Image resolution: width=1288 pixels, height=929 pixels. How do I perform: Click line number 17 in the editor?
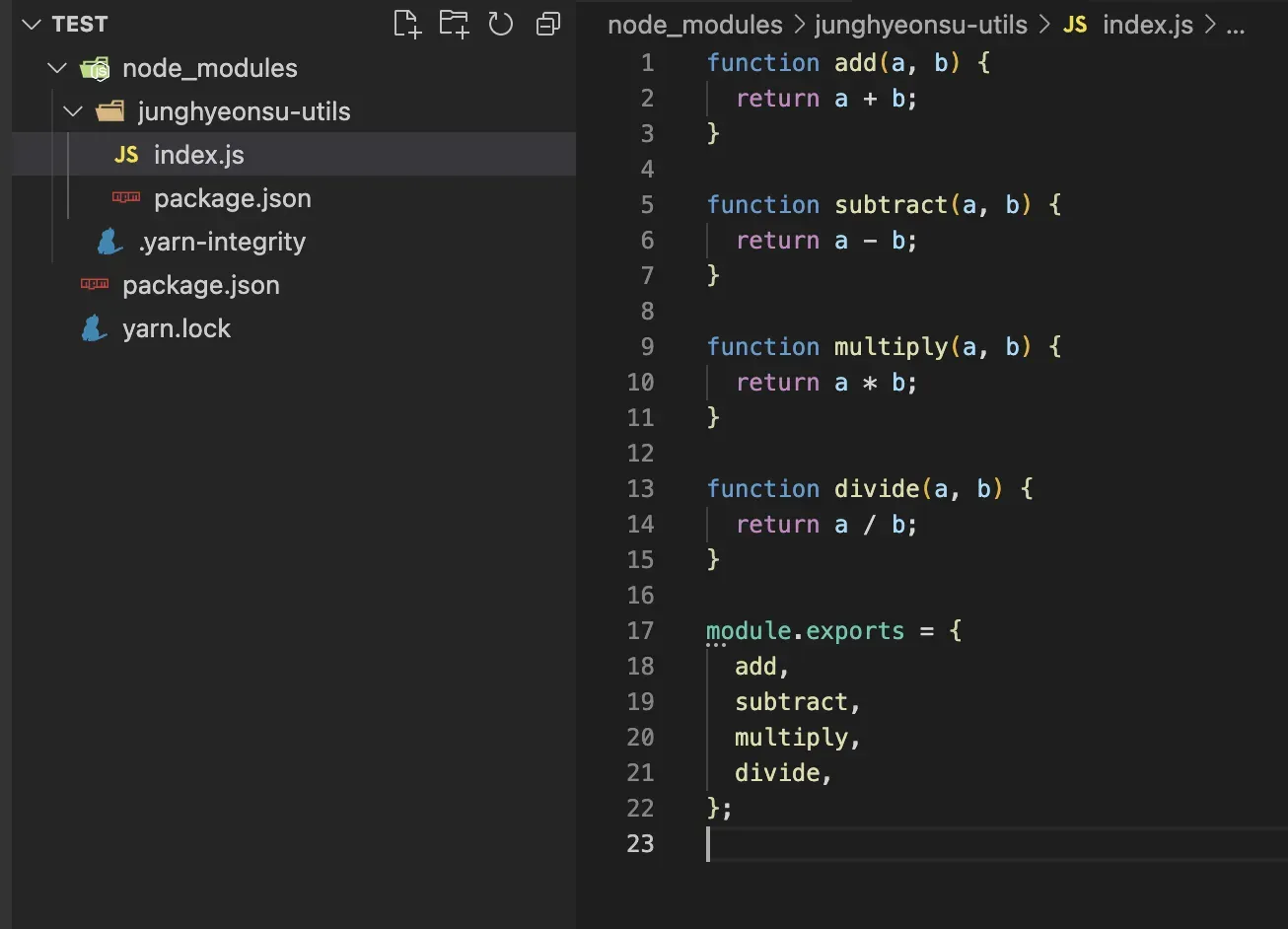click(641, 630)
